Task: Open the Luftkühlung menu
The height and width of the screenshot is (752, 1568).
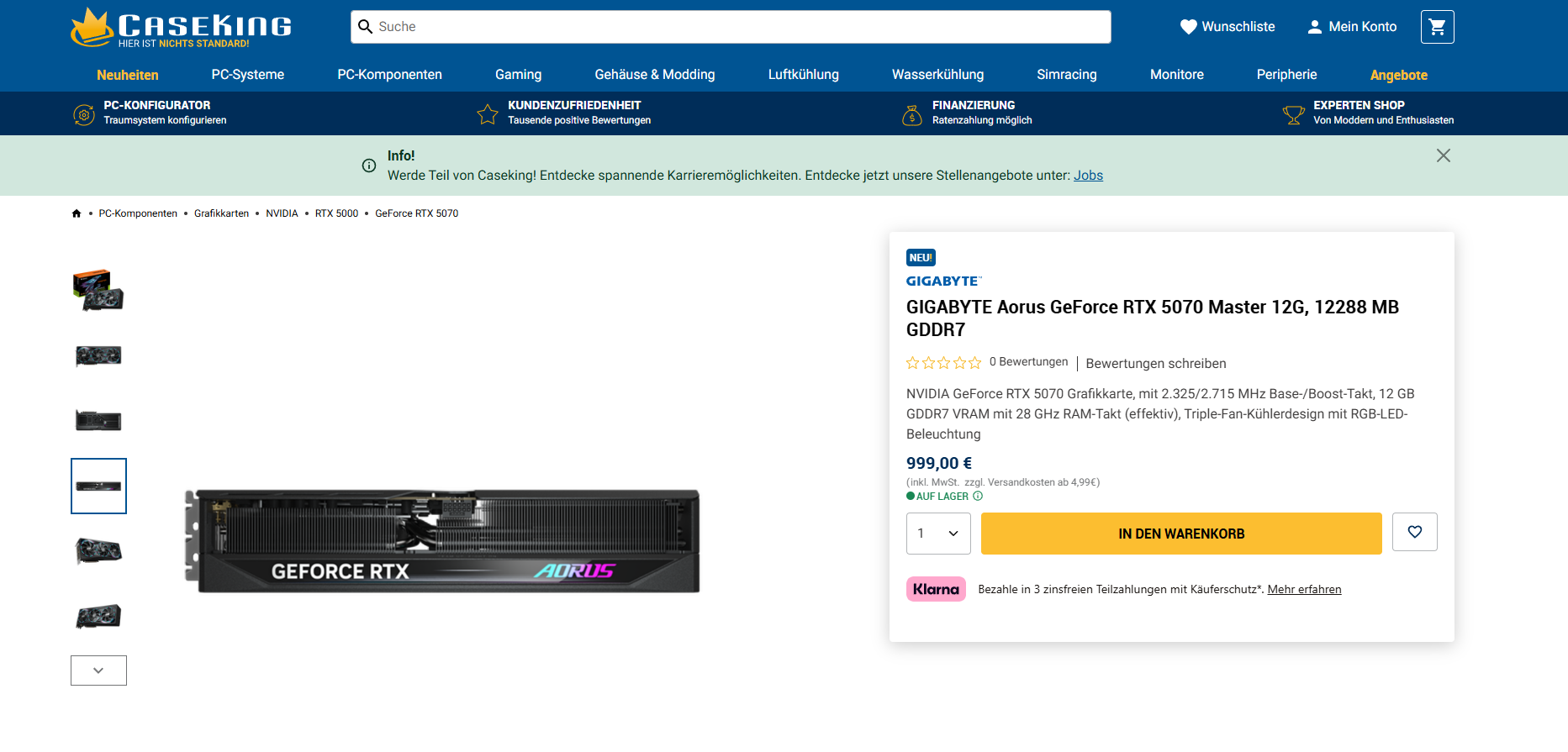Action: click(x=804, y=75)
